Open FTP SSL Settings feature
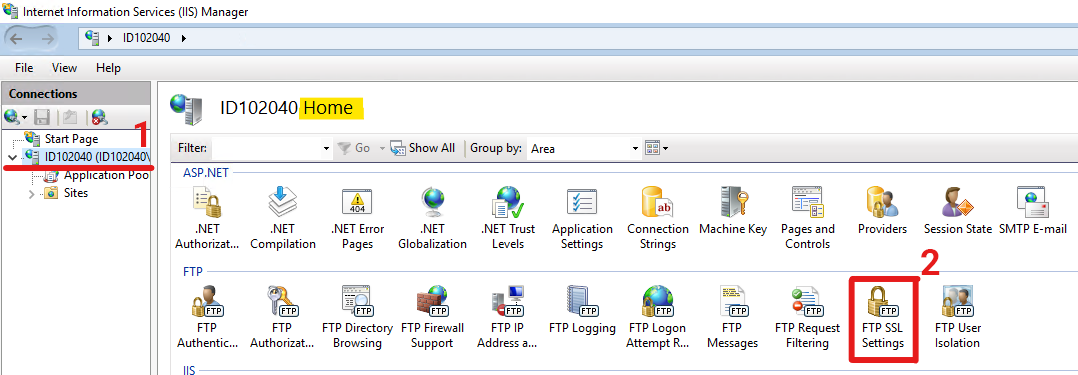The width and height of the screenshot is (1078, 375). click(x=883, y=317)
